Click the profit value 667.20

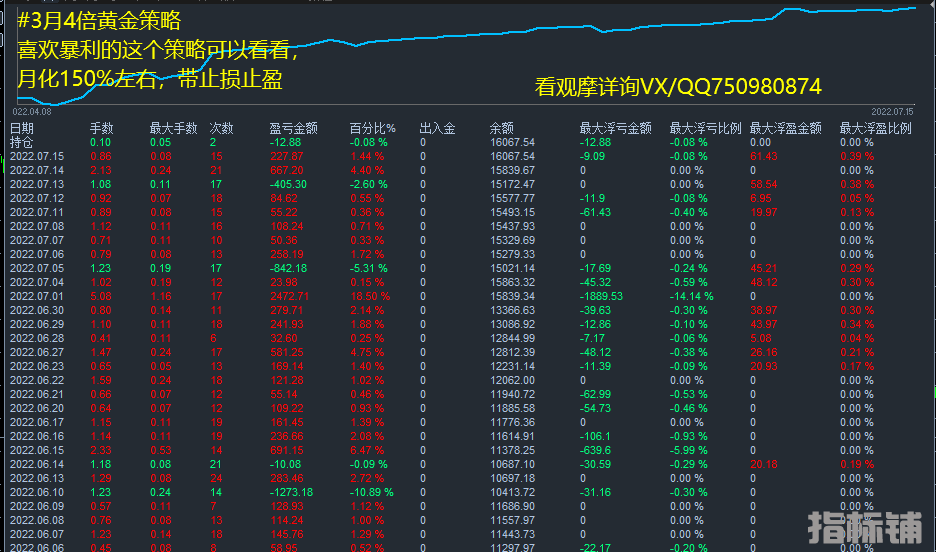tap(287, 170)
